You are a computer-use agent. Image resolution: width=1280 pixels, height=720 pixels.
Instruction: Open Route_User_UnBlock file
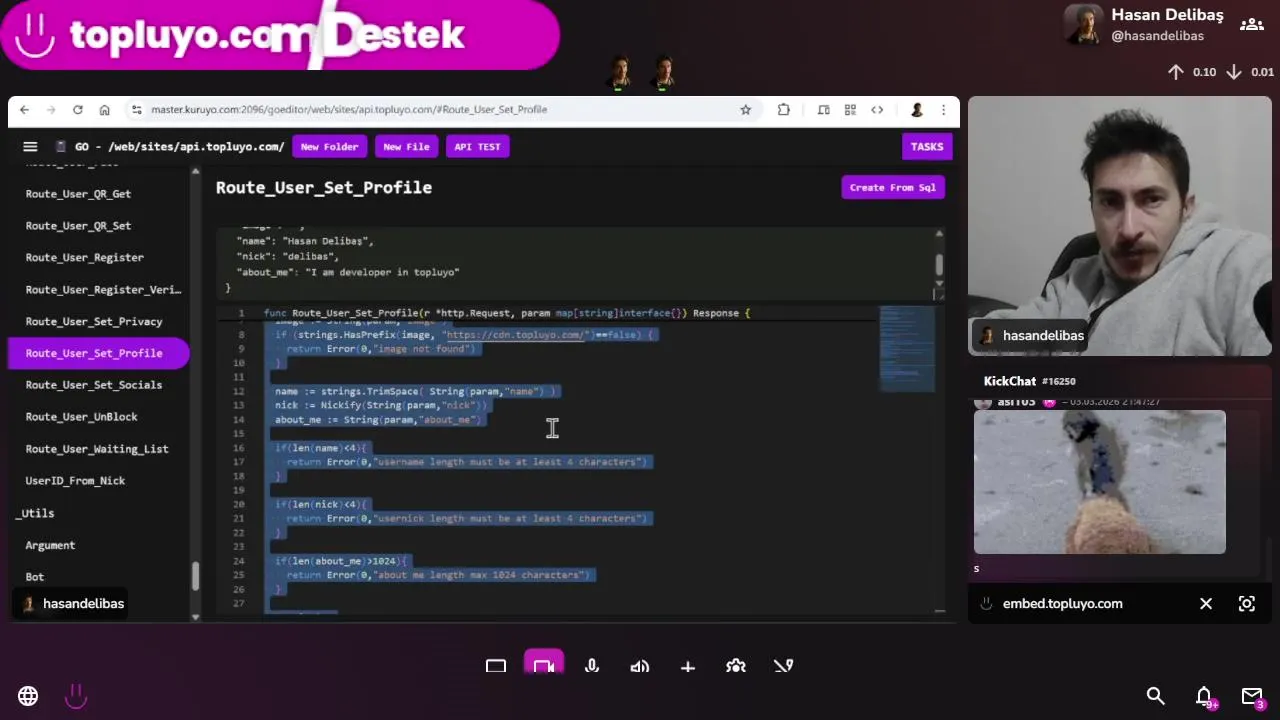click(x=82, y=417)
